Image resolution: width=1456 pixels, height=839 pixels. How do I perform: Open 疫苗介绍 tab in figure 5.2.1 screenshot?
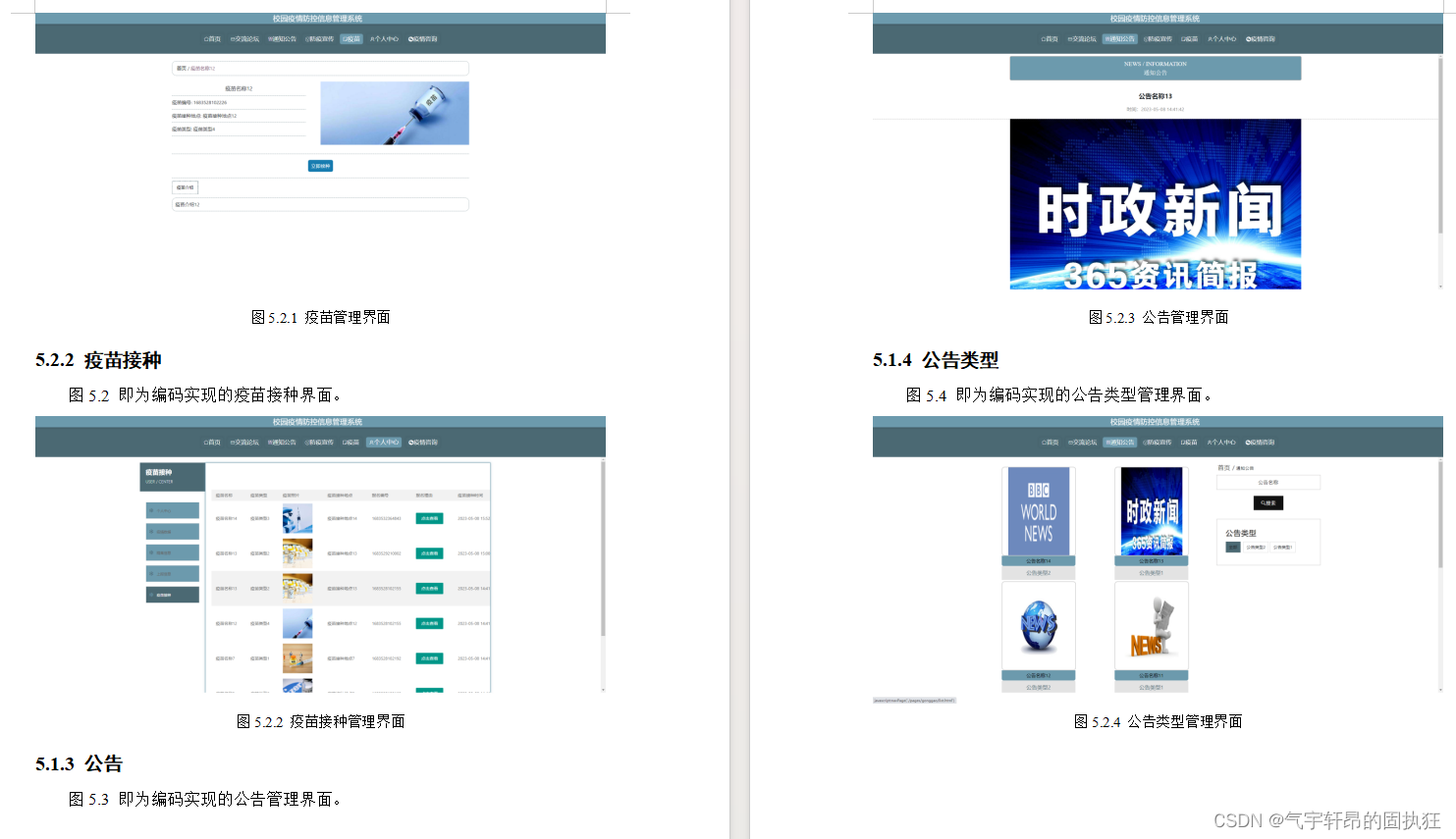(x=186, y=187)
